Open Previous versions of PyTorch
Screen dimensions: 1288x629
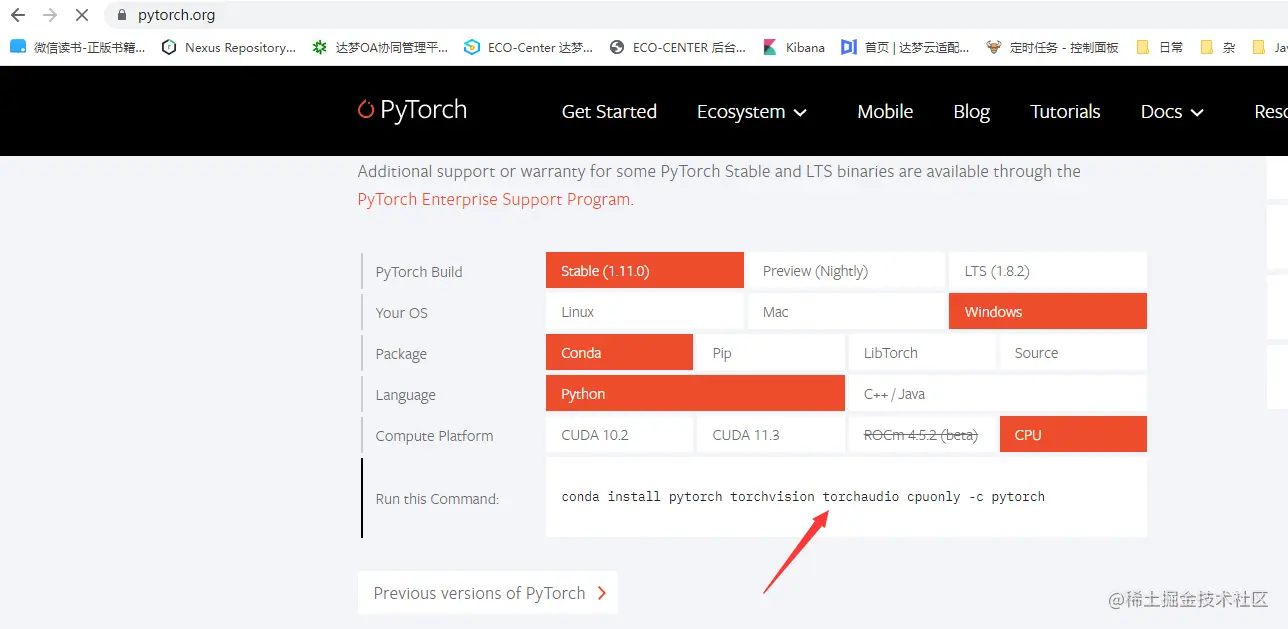tap(487, 592)
